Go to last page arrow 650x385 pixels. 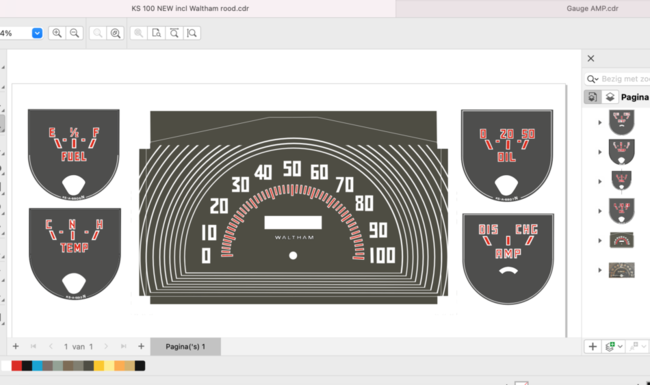pos(123,346)
